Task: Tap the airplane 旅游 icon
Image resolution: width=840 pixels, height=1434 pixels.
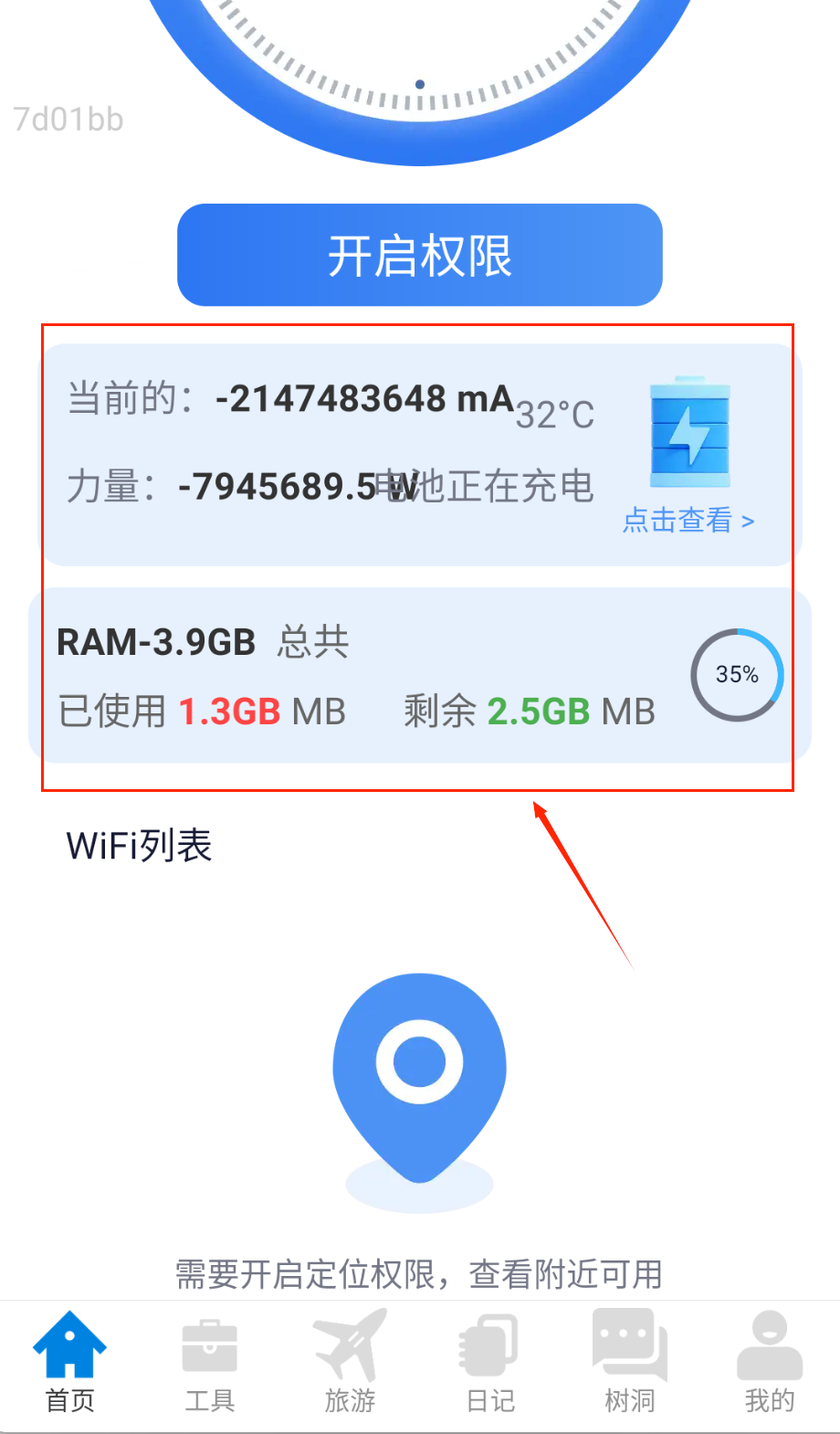Action: click(x=350, y=1344)
